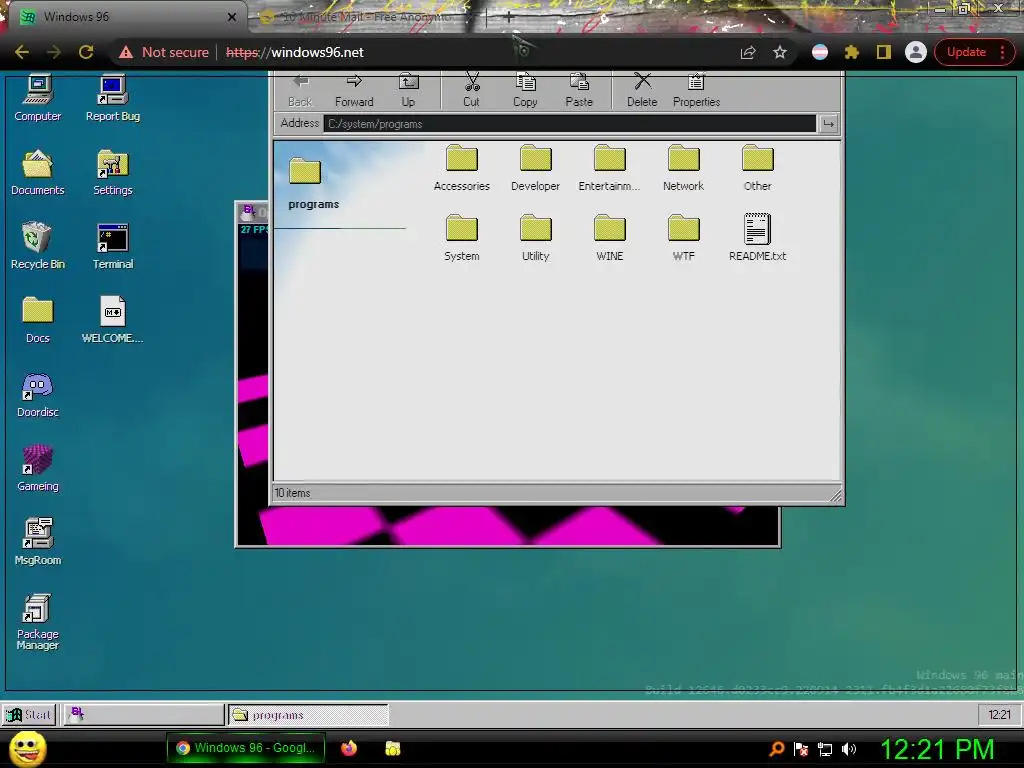Image resolution: width=1024 pixels, height=768 pixels.
Task: Open the browser profile avatar
Action: tap(916, 52)
